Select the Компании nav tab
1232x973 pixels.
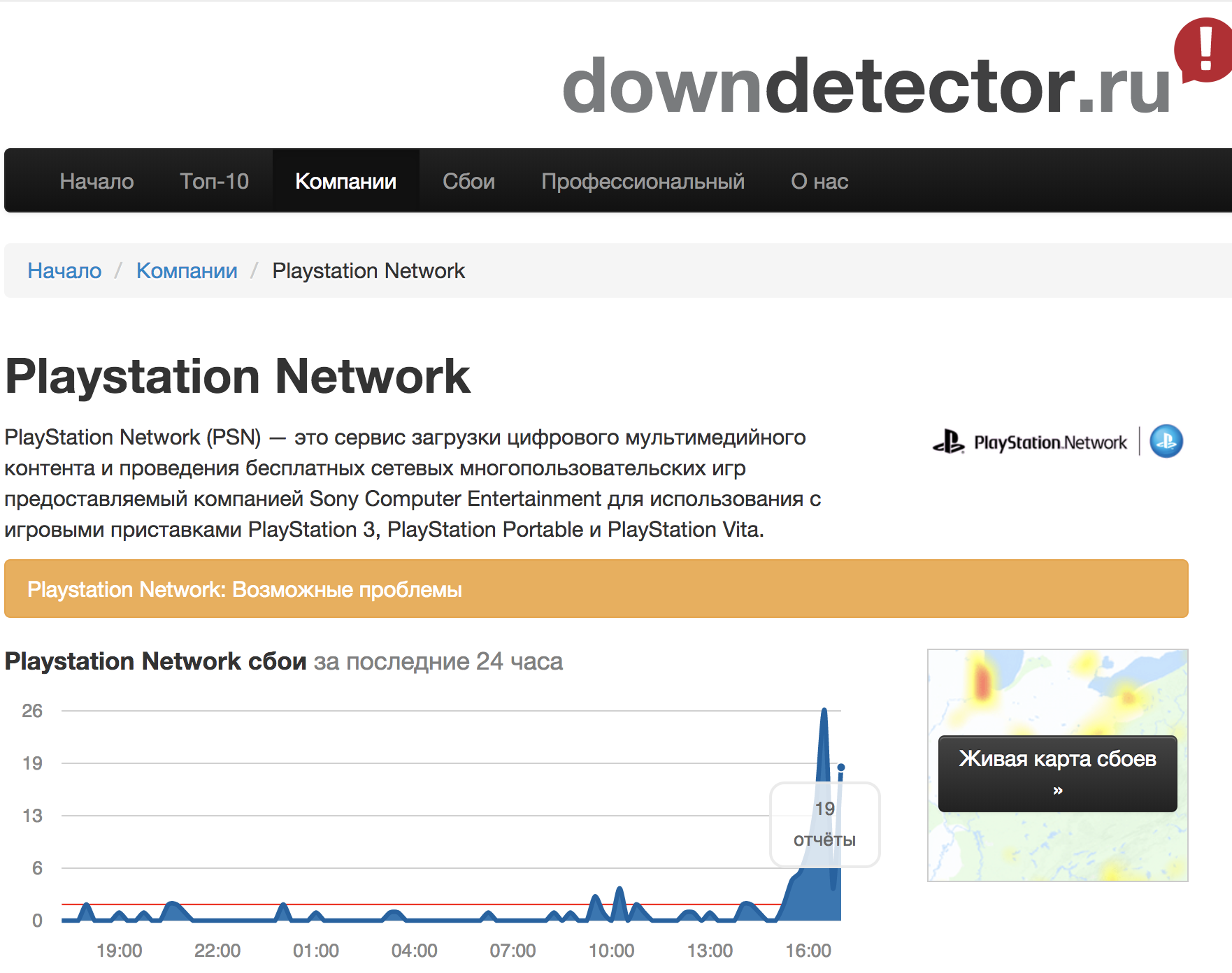[x=345, y=181]
